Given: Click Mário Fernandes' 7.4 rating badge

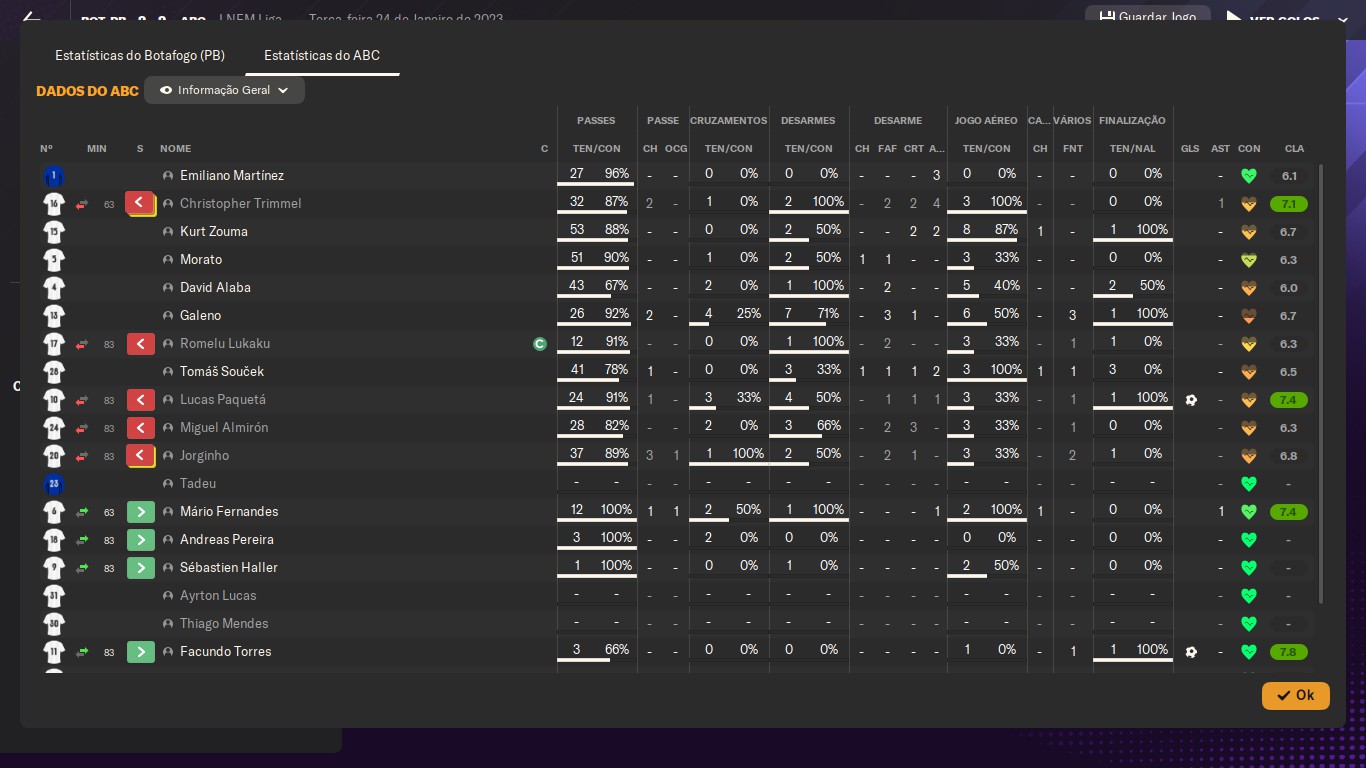Looking at the screenshot, I should pos(1288,512).
